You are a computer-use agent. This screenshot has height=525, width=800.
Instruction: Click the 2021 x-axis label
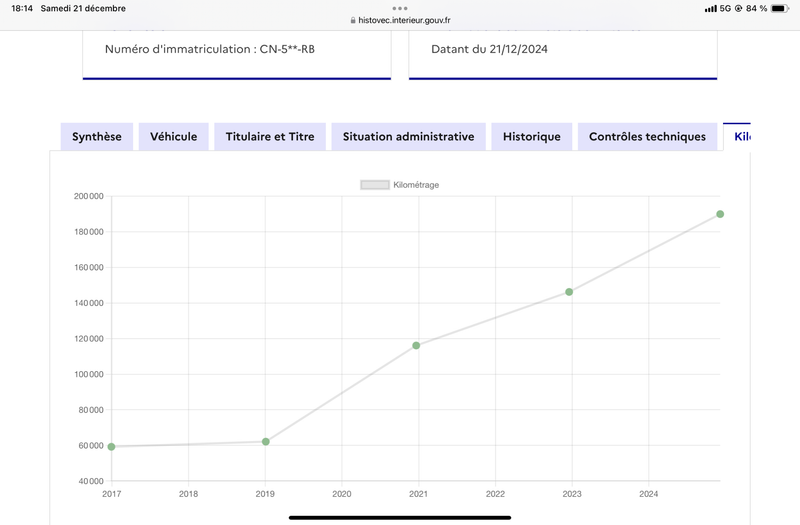[418, 494]
